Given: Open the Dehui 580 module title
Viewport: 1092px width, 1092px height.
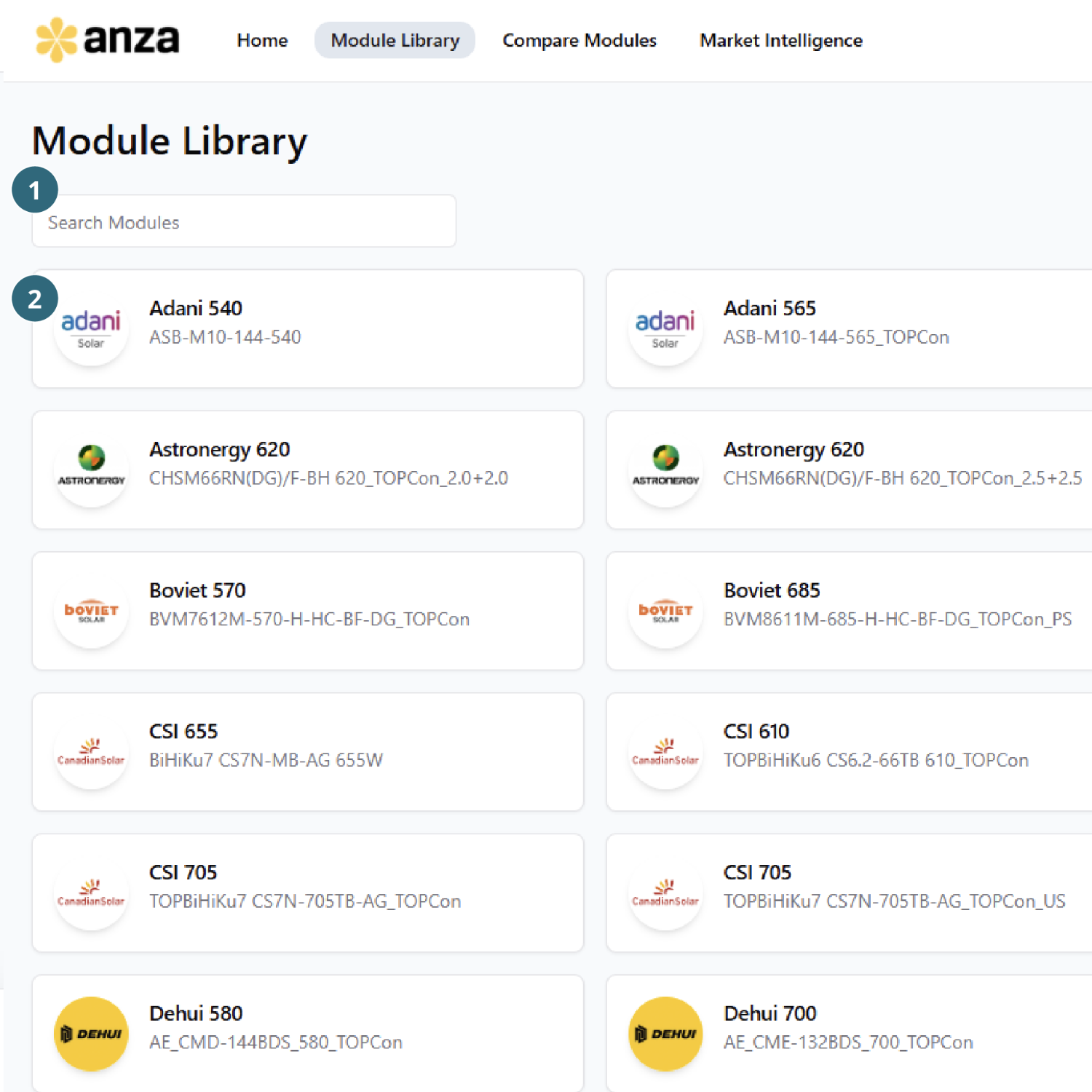Looking at the screenshot, I should pyautogui.click(x=196, y=1013).
